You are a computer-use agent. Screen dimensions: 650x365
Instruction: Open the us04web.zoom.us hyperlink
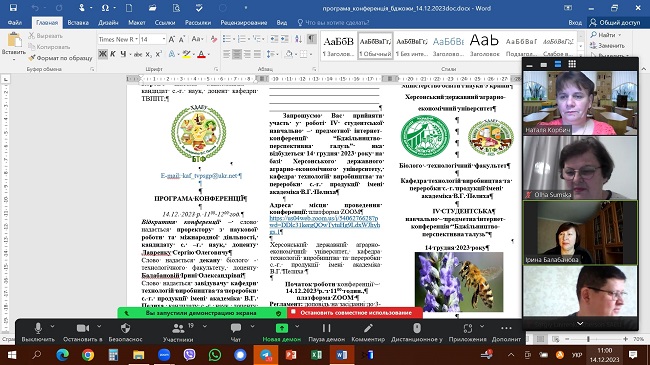(x=324, y=225)
